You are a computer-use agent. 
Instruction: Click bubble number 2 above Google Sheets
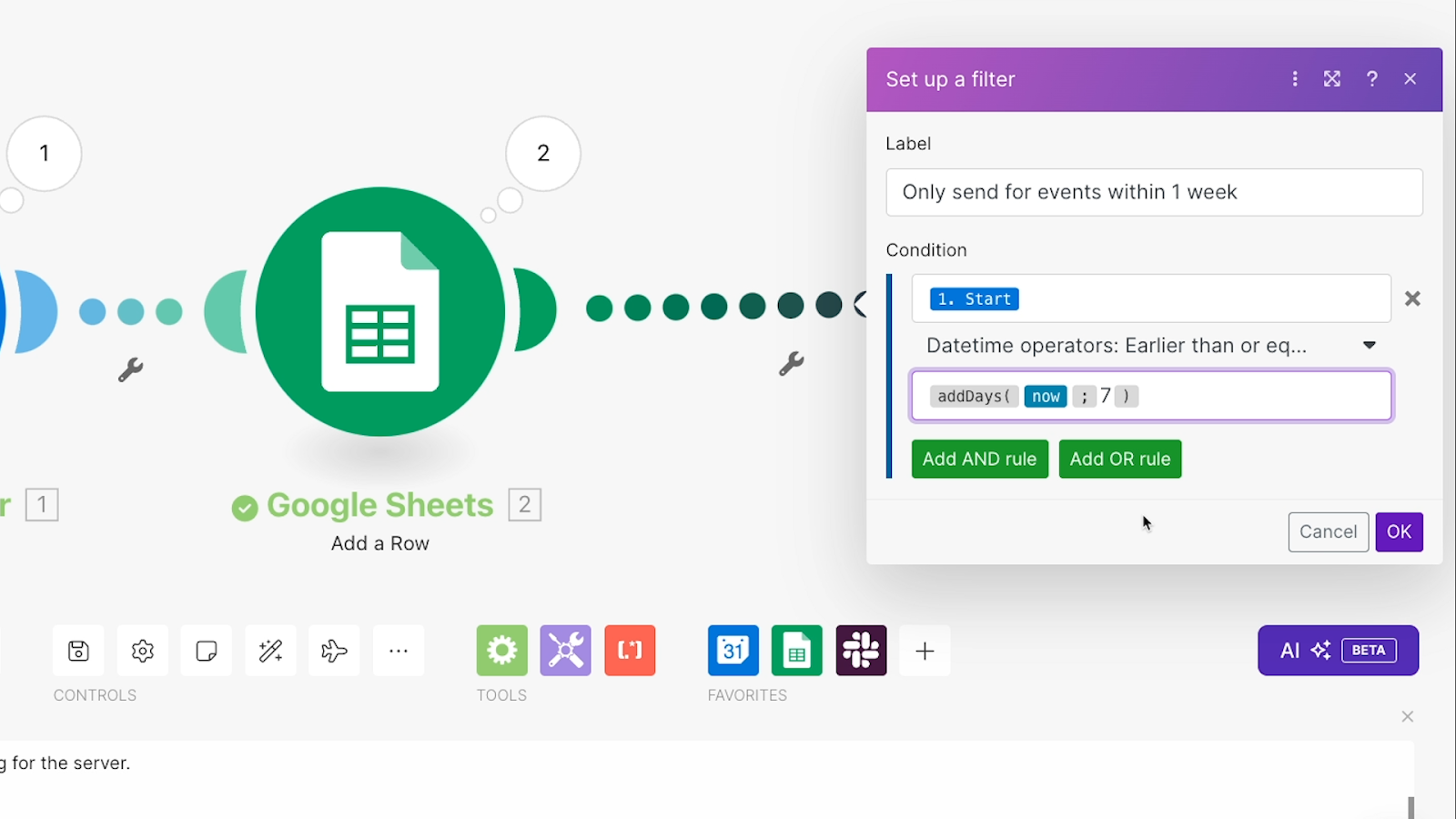coord(543,153)
